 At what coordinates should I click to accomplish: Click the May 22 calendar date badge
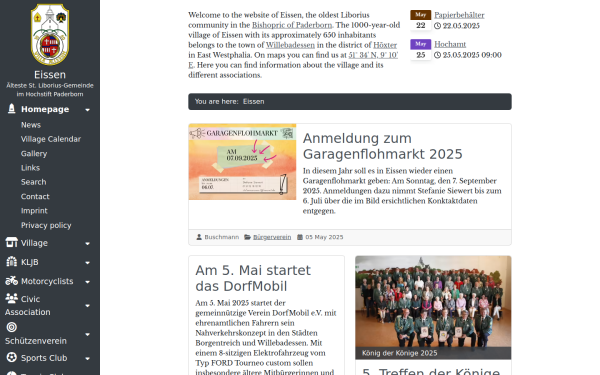tap(421, 20)
